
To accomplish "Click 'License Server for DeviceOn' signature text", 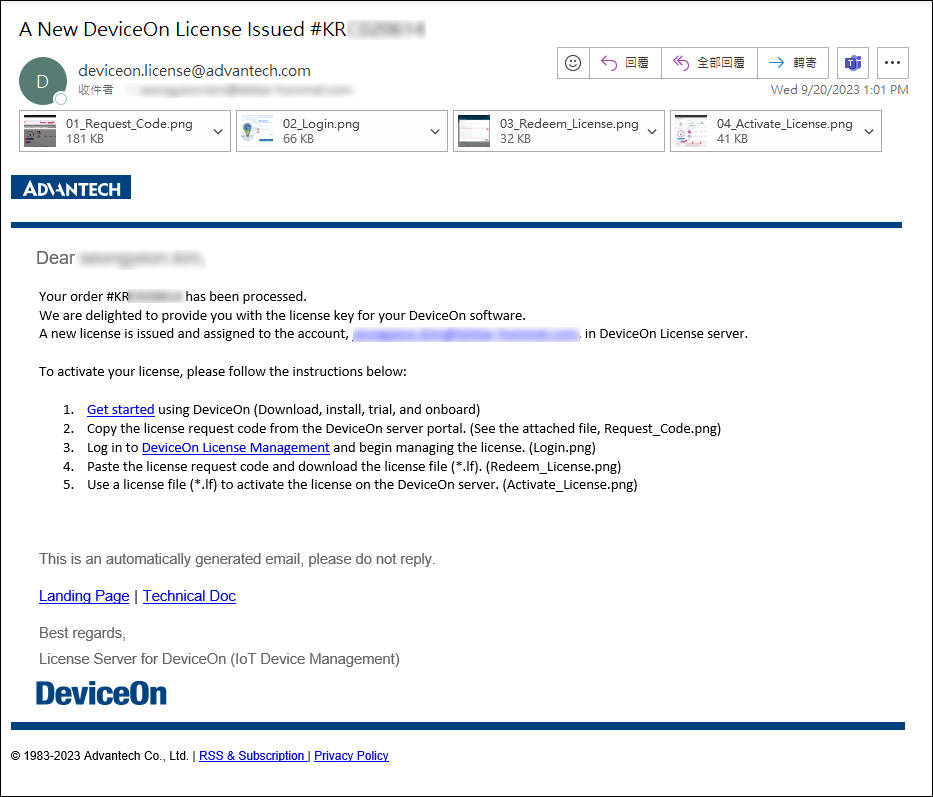I will (219, 659).
